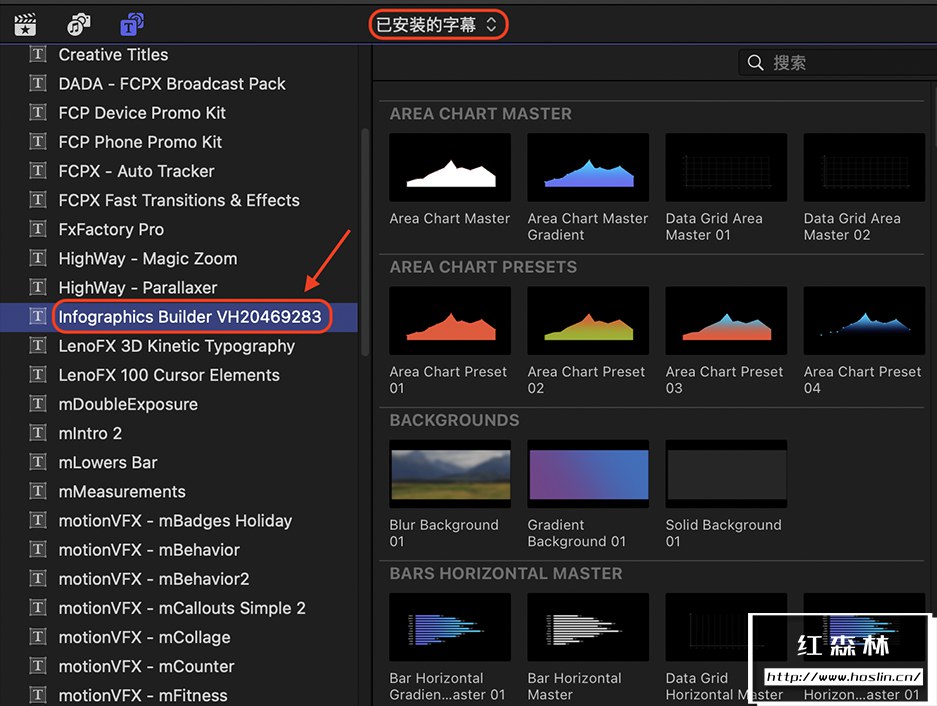Click title icon beside mIntro 2
Image resolution: width=937 pixels, height=706 pixels.
coord(38,433)
